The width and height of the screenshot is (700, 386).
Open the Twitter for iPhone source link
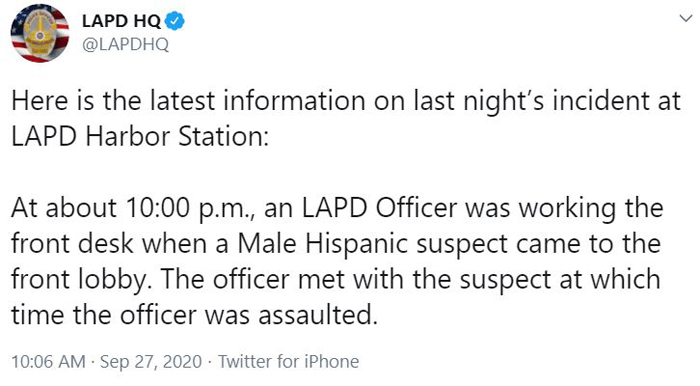tap(288, 361)
